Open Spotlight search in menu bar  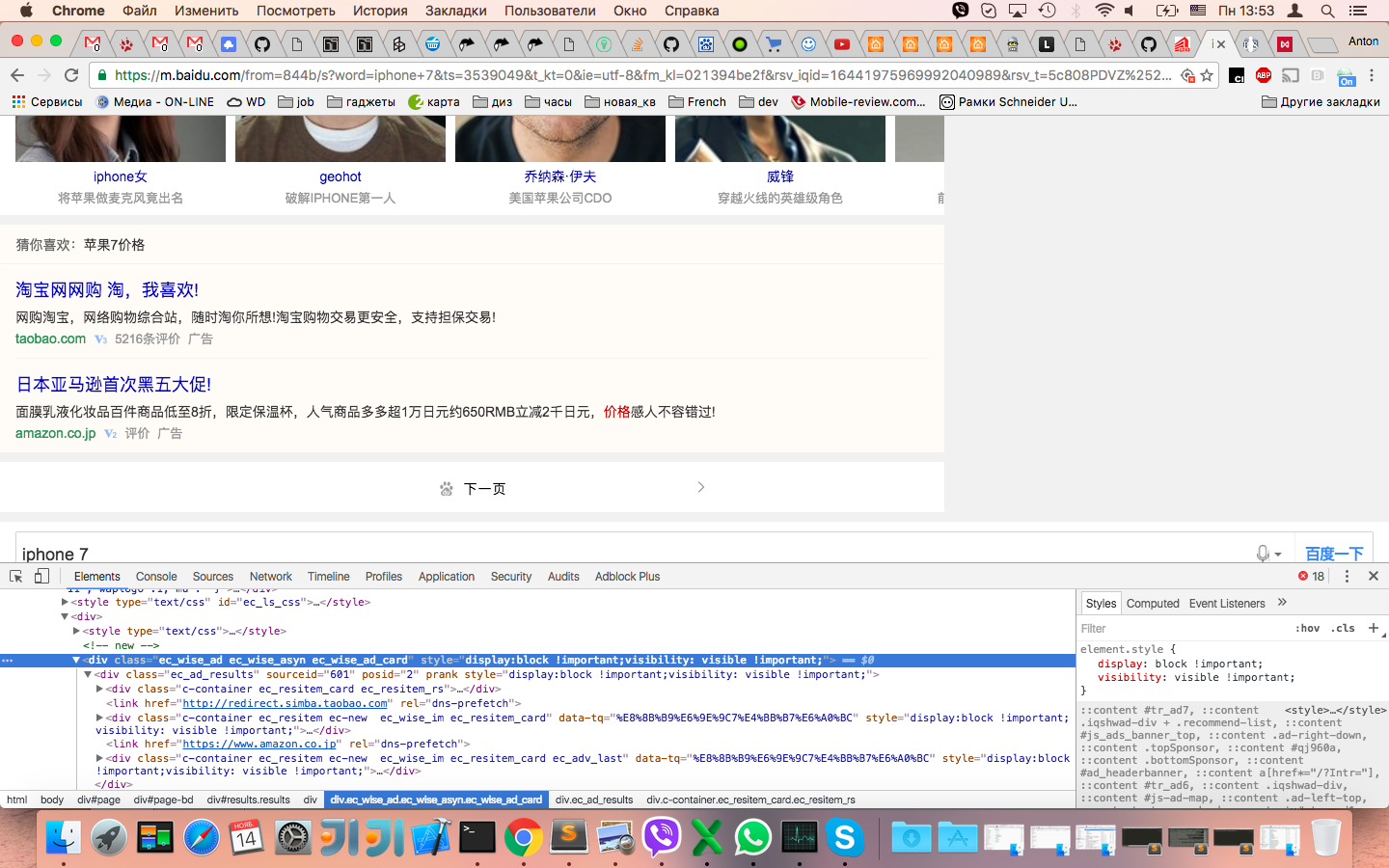(x=1327, y=11)
